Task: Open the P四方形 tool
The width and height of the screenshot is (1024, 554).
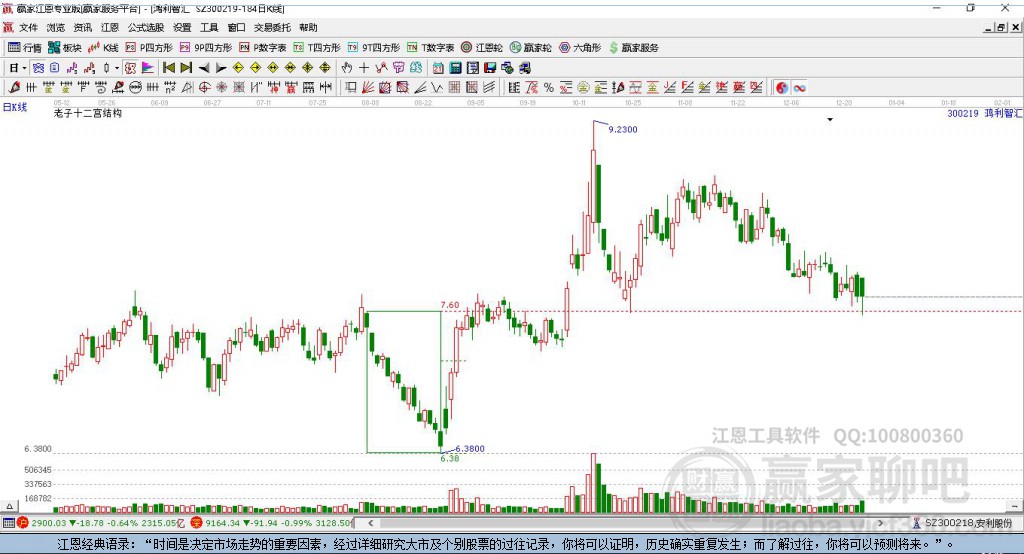Action: pyautogui.click(x=149, y=48)
